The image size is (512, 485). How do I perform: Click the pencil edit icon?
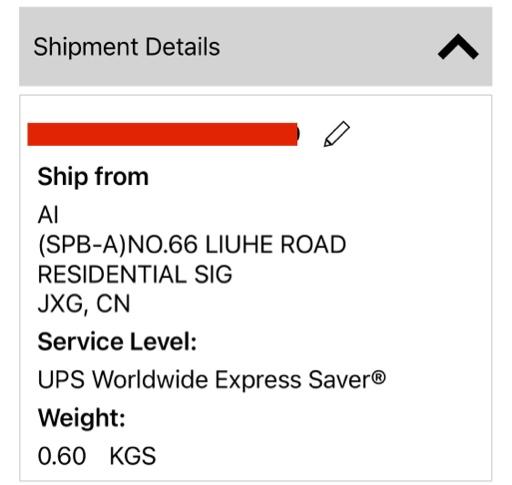(x=337, y=134)
